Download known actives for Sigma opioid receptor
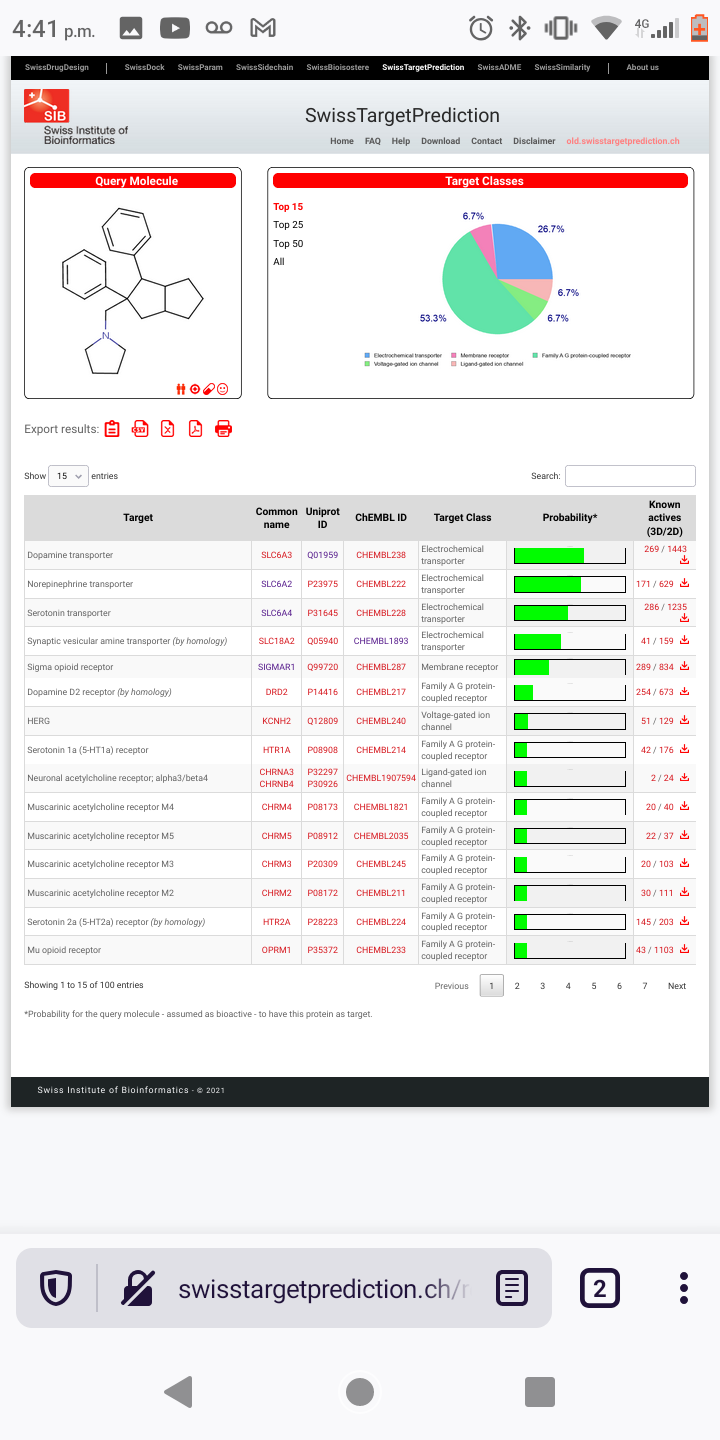720x1440 pixels. click(685, 667)
